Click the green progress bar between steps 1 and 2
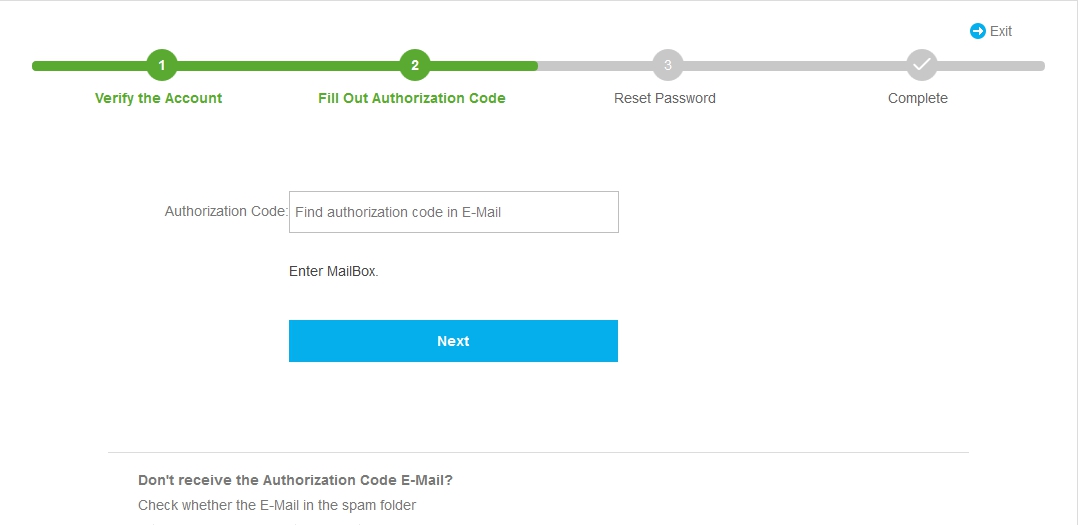This screenshot has width=1079, height=525. click(288, 66)
